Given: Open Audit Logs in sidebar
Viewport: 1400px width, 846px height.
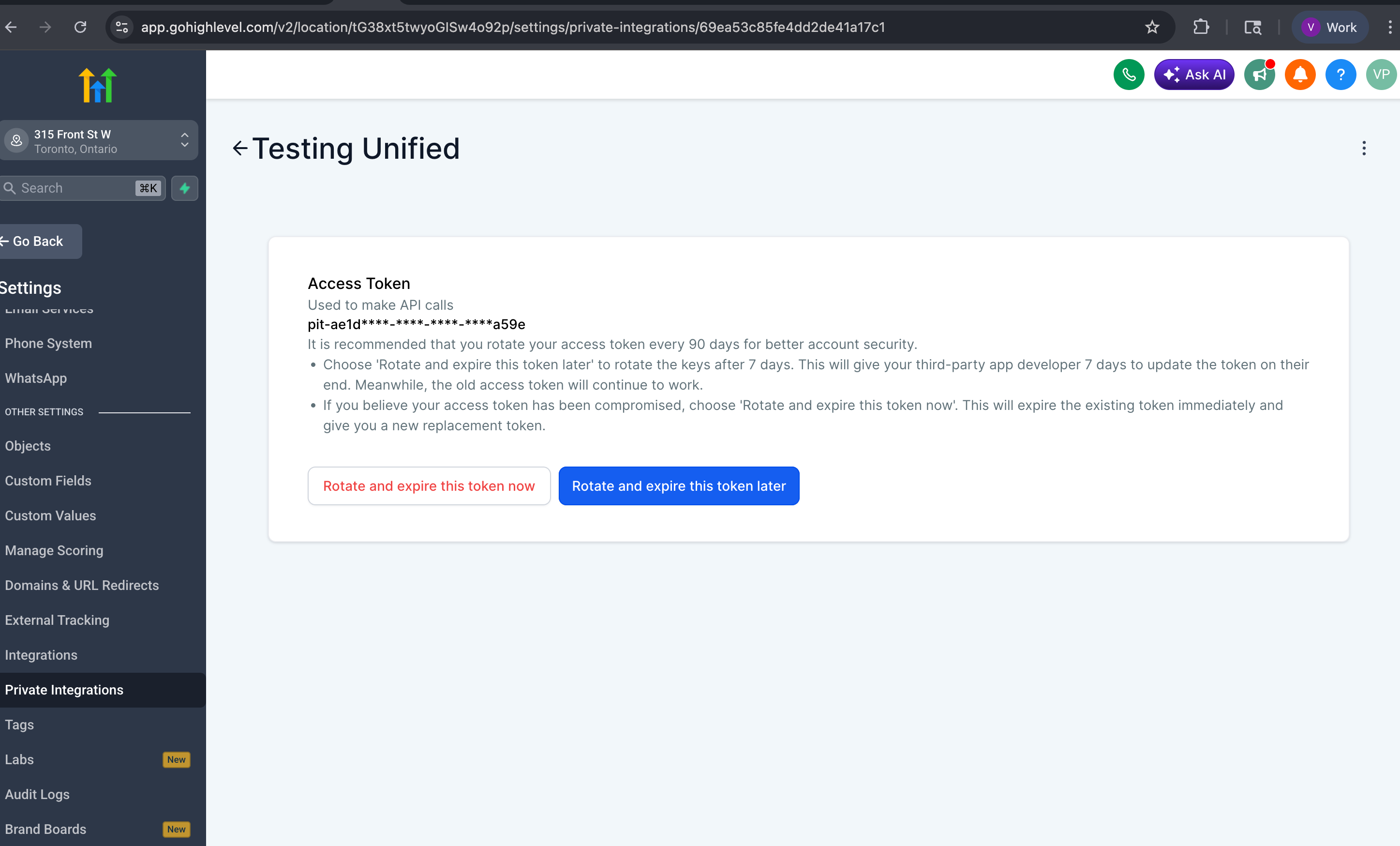Looking at the screenshot, I should [38, 794].
